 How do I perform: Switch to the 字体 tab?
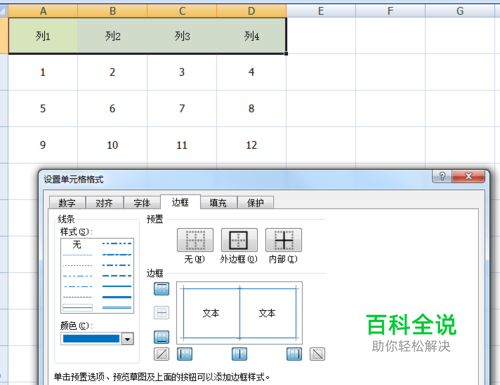pos(142,203)
